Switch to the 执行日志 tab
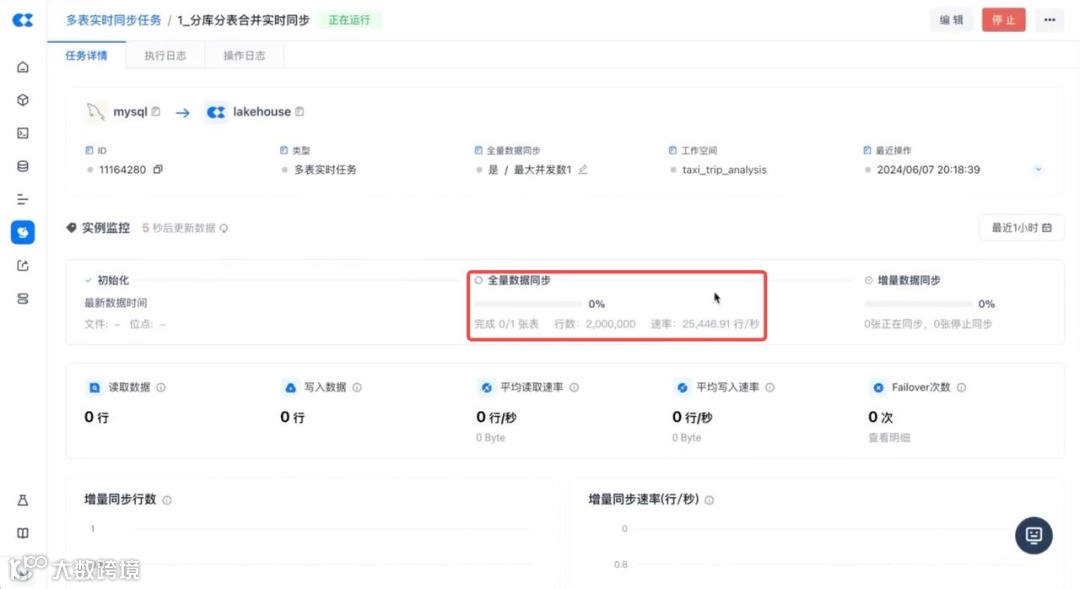 coord(165,56)
